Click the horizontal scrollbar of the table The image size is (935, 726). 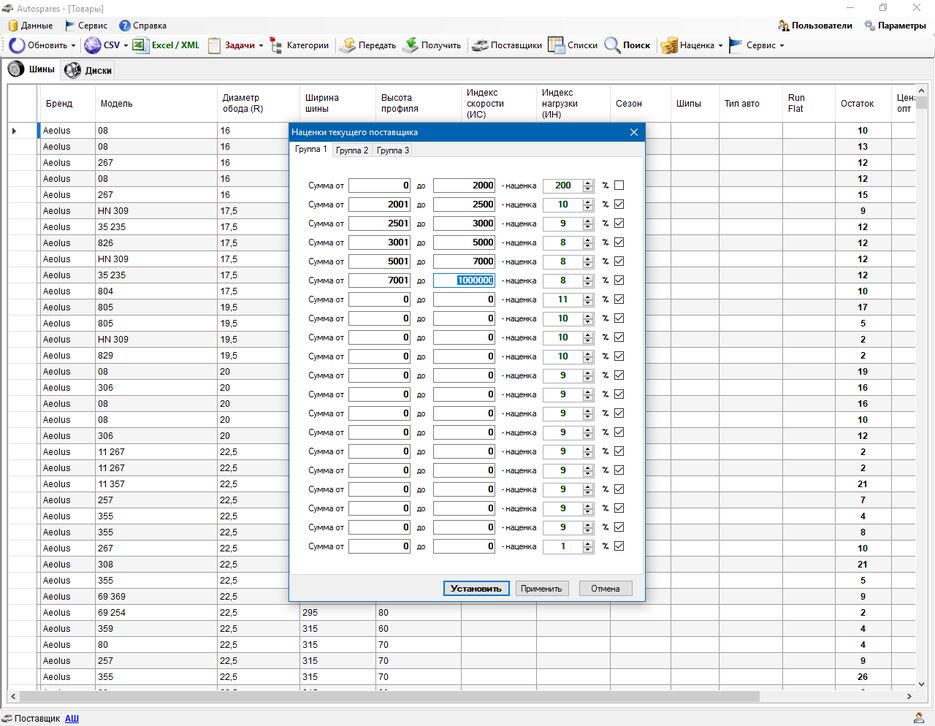[460, 696]
